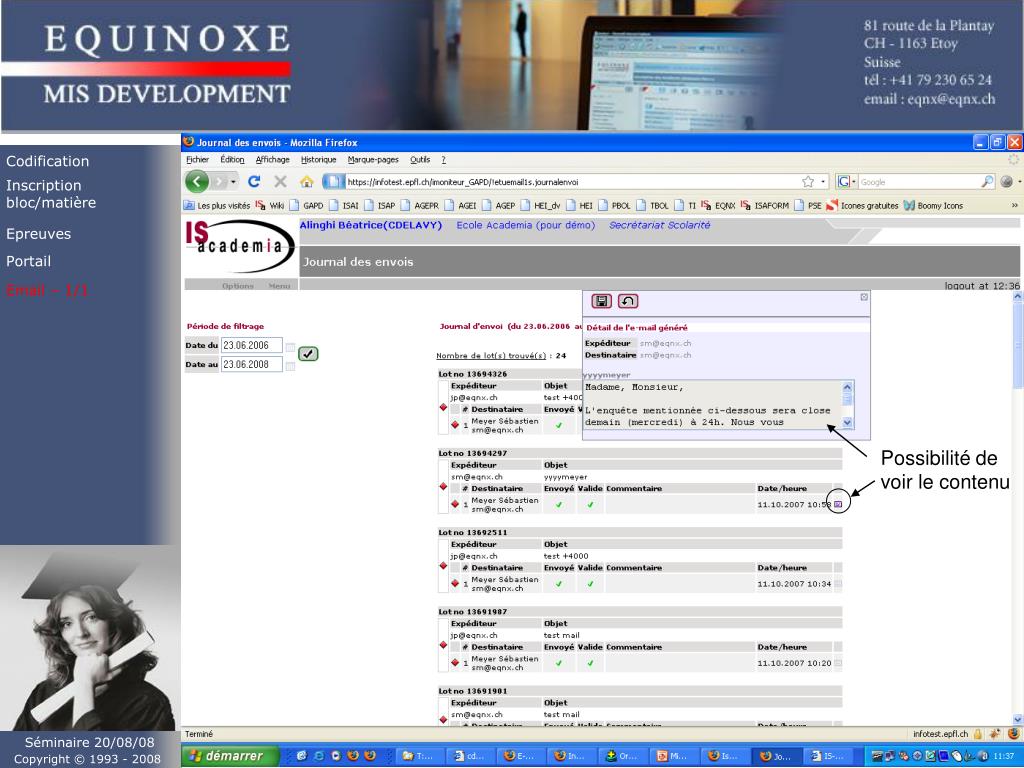1024x768 pixels.
Task: Click the magnifier icon in the Google search box
Action: tap(987, 182)
